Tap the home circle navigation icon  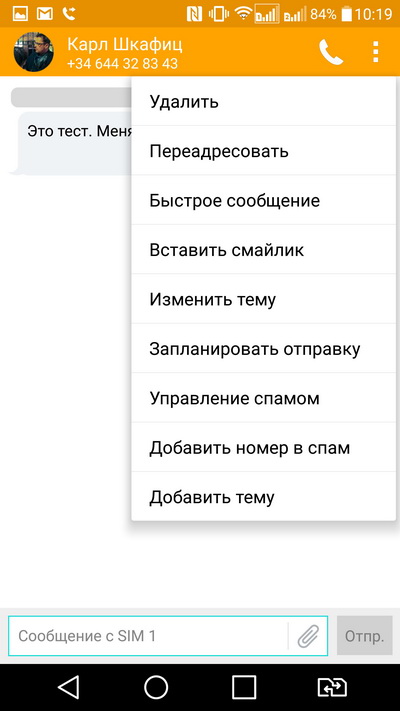(x=156, y=687)
